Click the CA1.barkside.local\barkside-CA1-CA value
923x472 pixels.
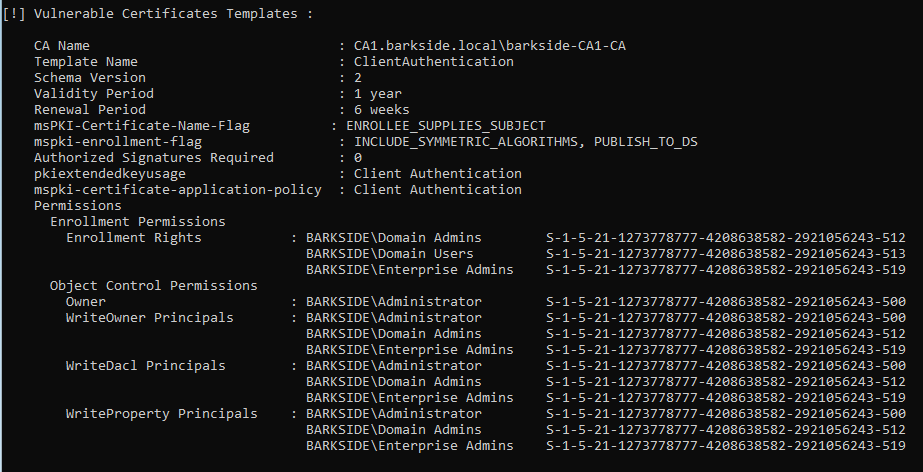tap(490, 45)
